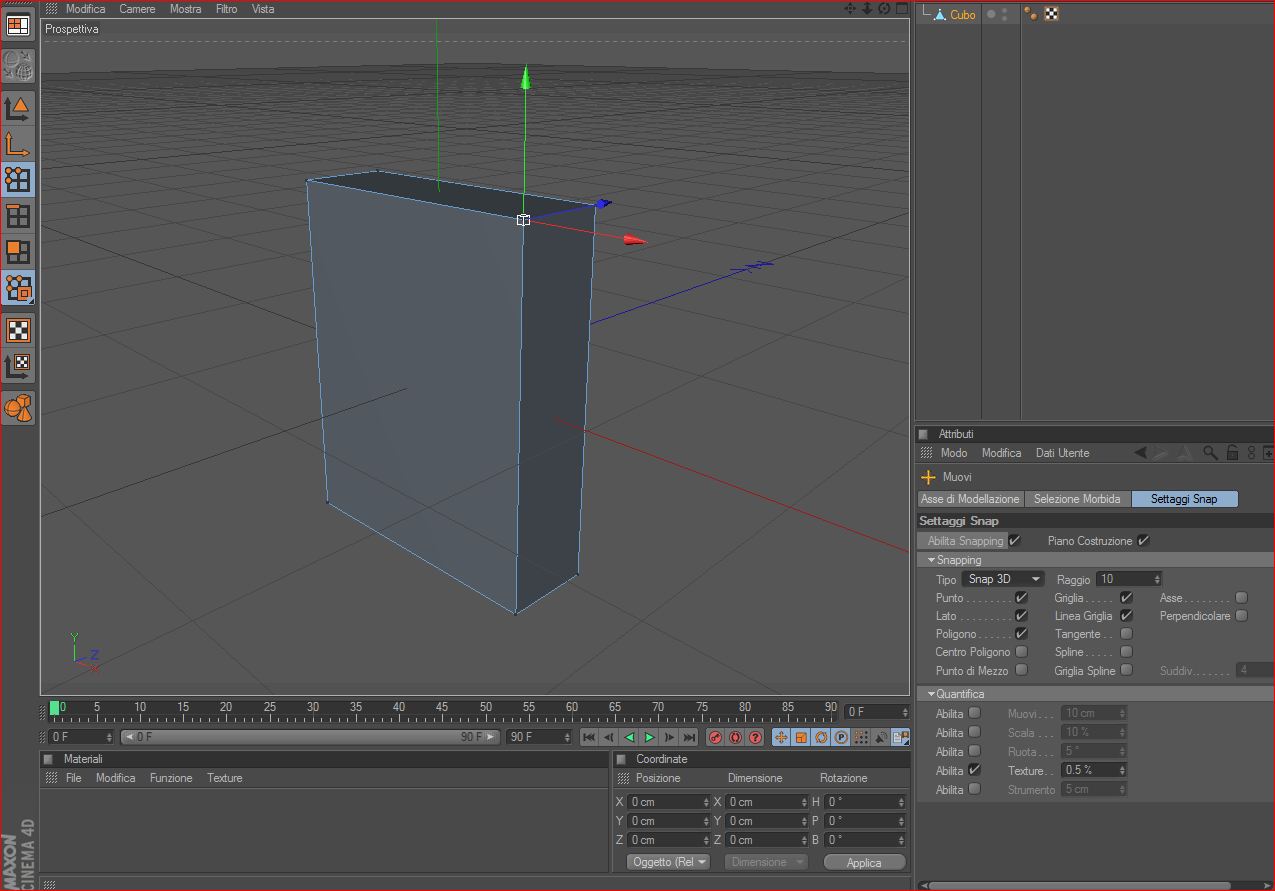Click the red question mark timeline icon
The width and height of the screenshot is (1275, 891).
[x=755, y=737]
